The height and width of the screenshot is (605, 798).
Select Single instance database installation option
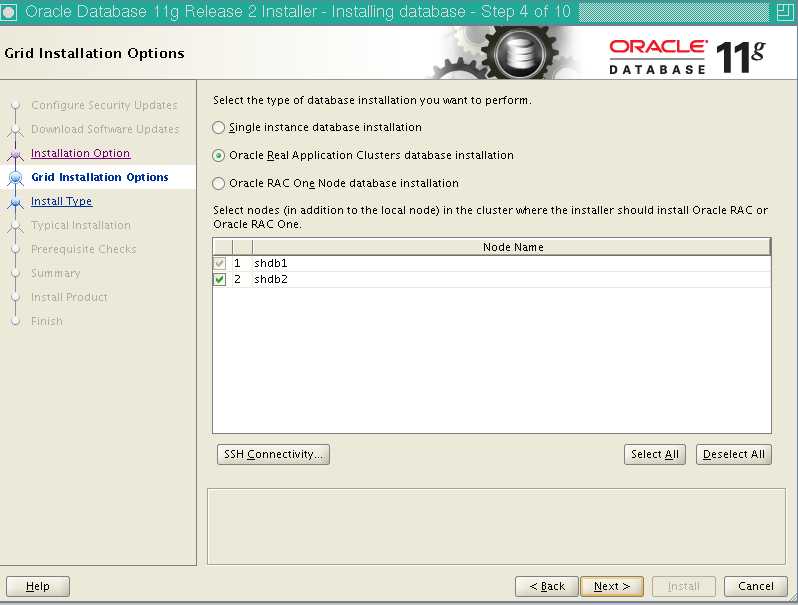[x=218, y=127]
